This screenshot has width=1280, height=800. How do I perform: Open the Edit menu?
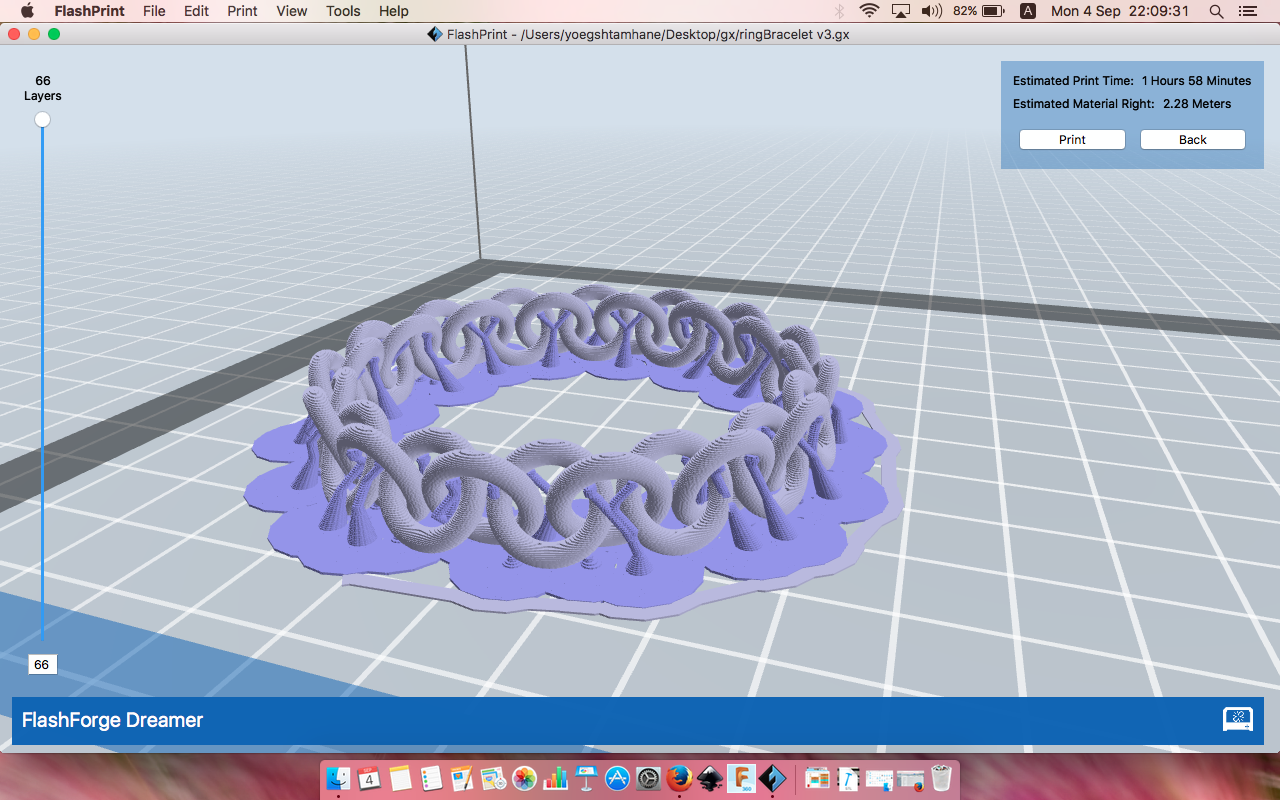pyautogui.click(x=196, y=11)
